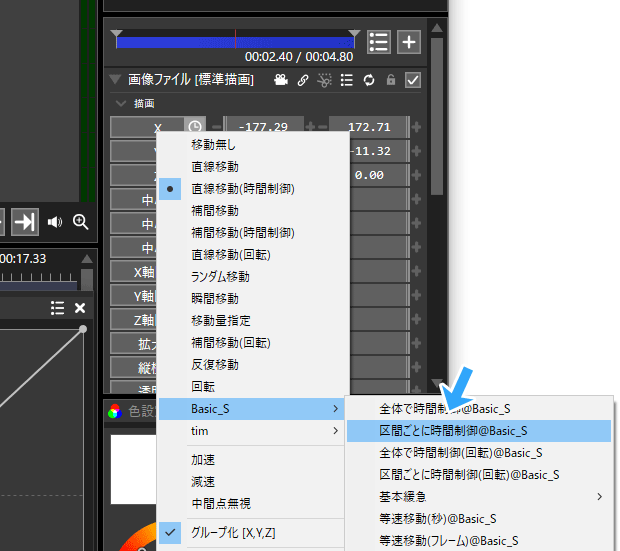
Task: Click the blue item duration bar
Action: [x=235, y=43]
